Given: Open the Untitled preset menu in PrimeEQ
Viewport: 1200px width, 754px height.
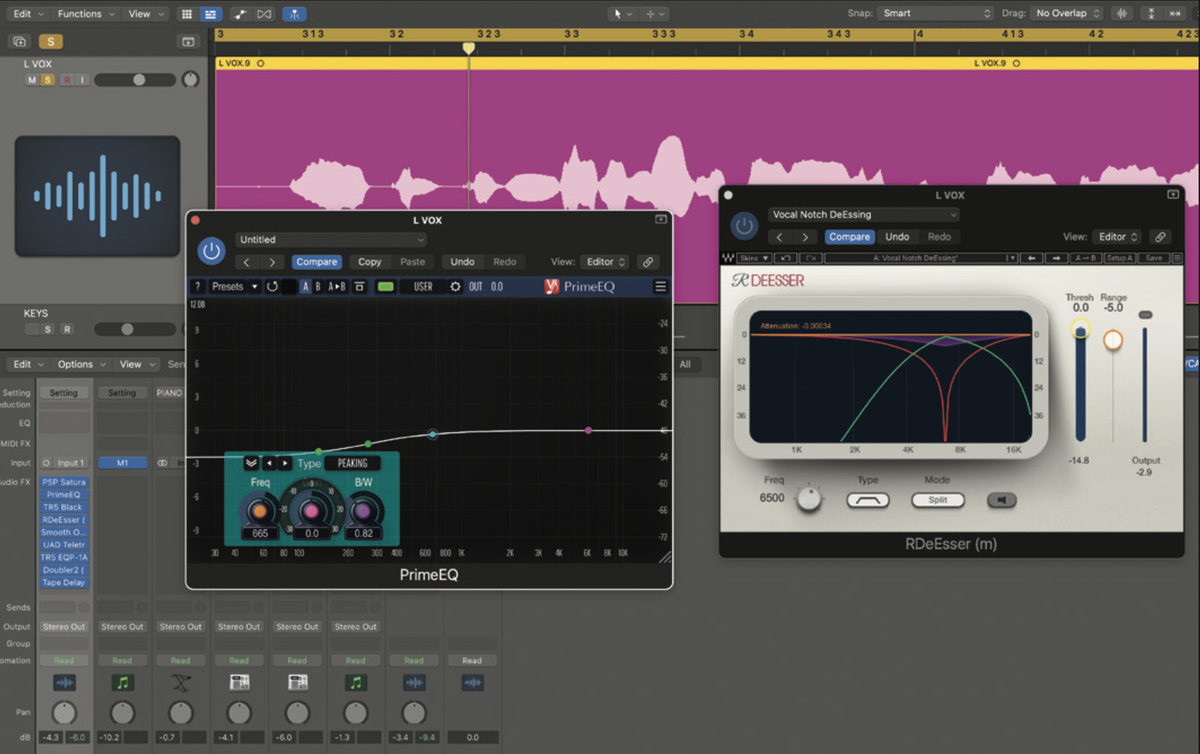Looking at the screenshot, I should pyautogui.click(x=330, y=239).
